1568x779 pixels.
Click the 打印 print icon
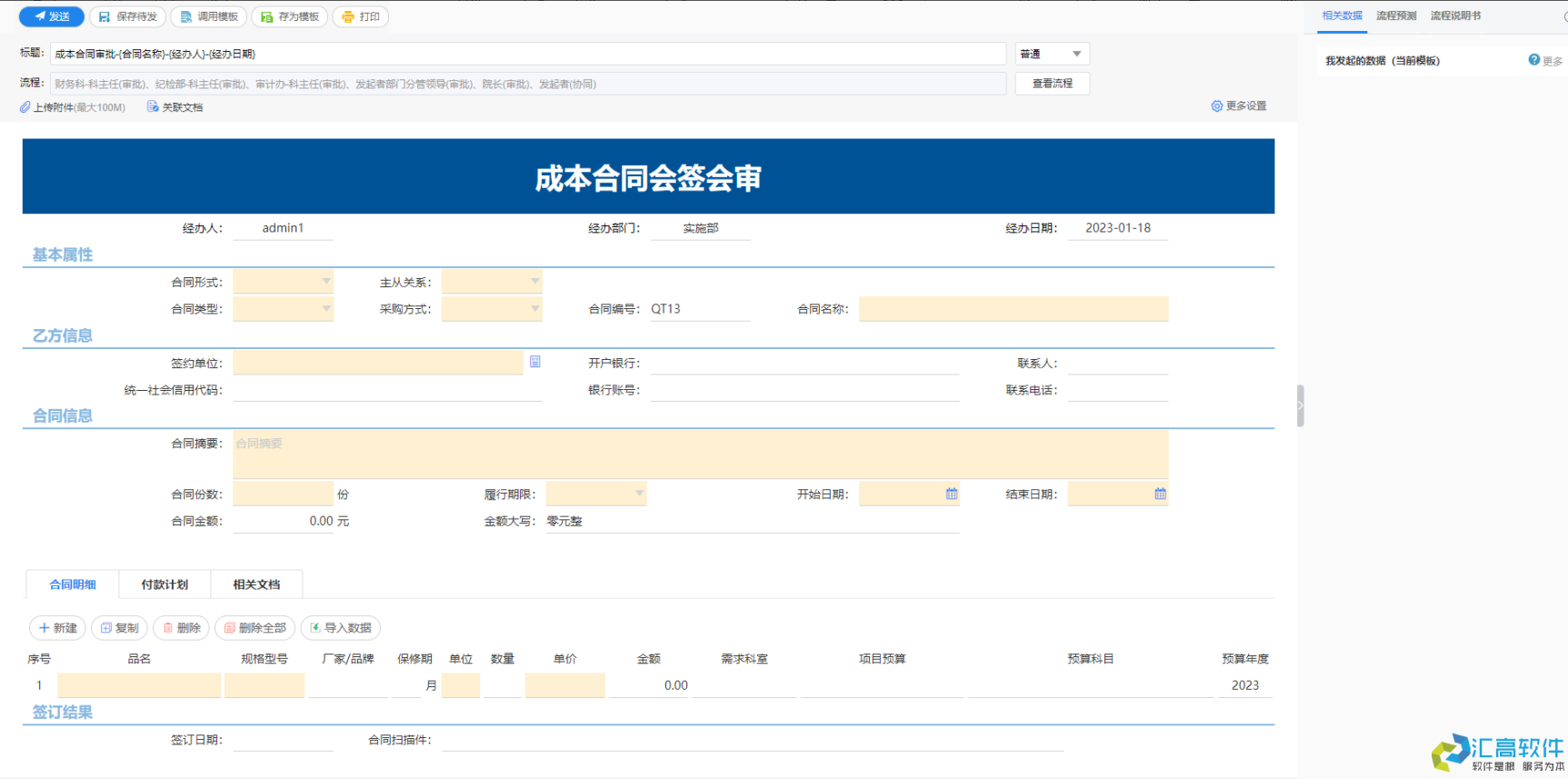[348, 16]
